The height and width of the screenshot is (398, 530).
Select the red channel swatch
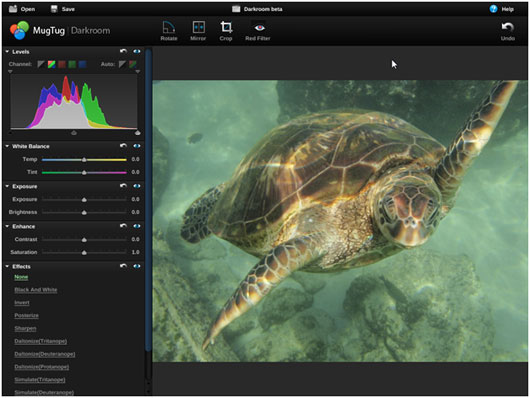point(62,64)
